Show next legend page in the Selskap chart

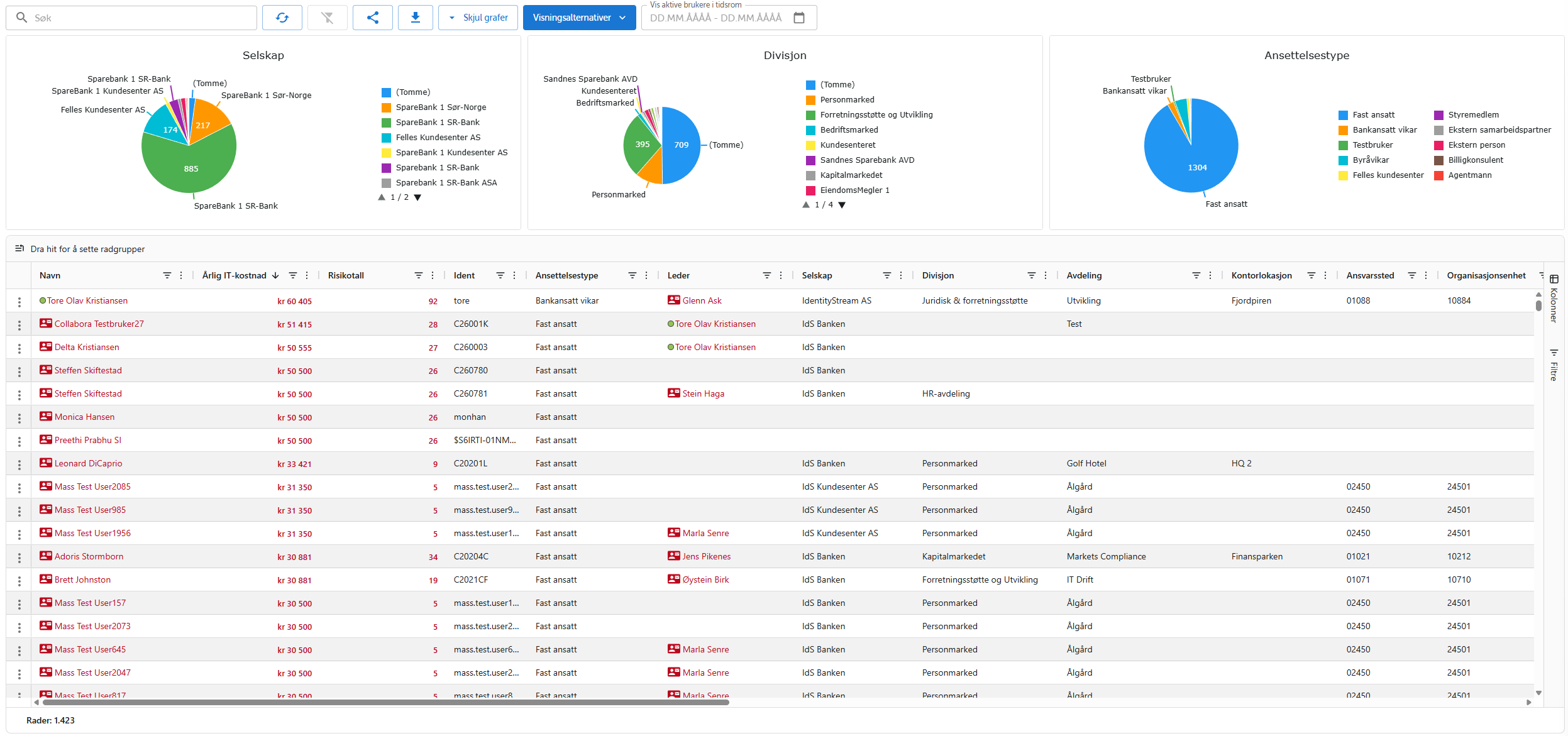click(x=418, y=197)
